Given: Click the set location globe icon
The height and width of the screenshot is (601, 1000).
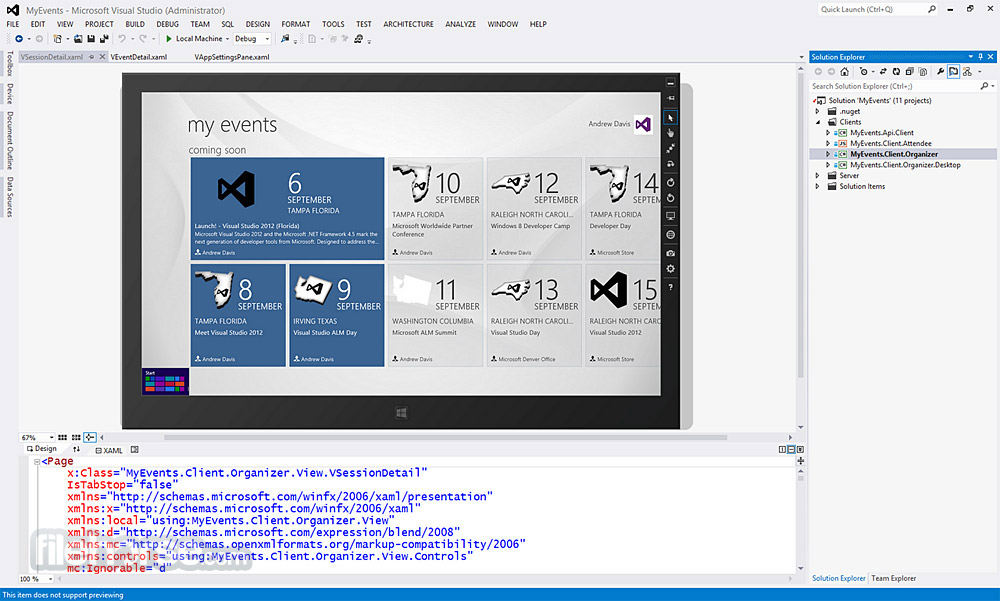Looking at the screenshot, I should pyautogui.click(x=670, y=235).
